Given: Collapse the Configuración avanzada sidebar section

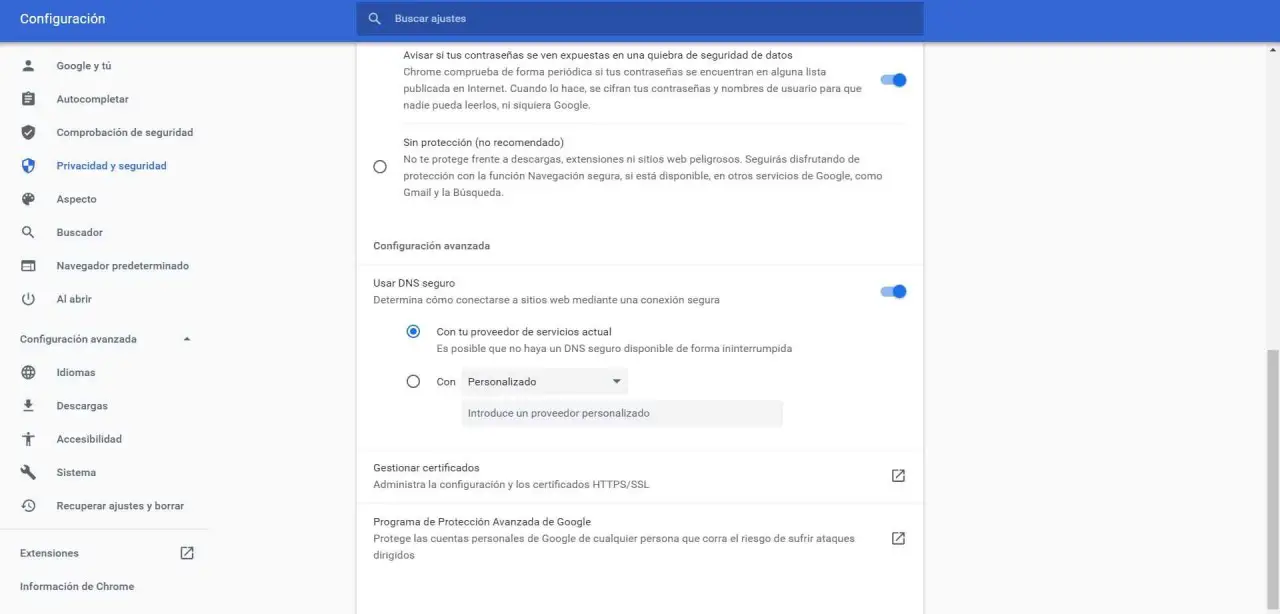Looking at the screenshot, I should pos(187,339).
